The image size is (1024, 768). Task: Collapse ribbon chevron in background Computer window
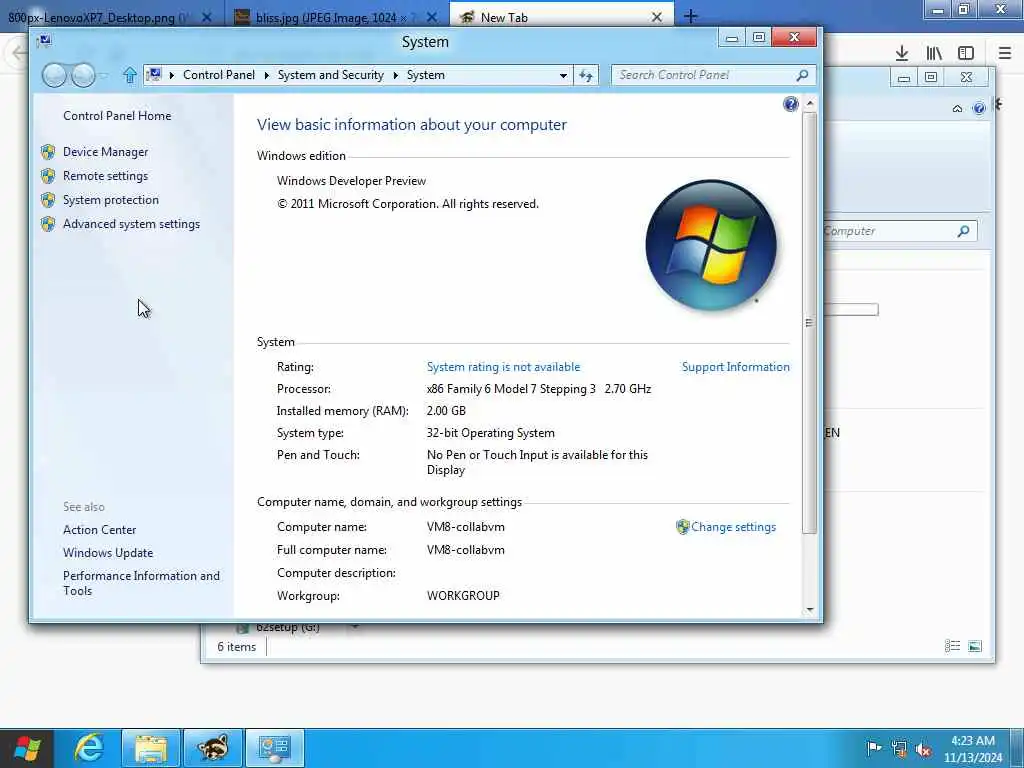(x=957, y=108)
